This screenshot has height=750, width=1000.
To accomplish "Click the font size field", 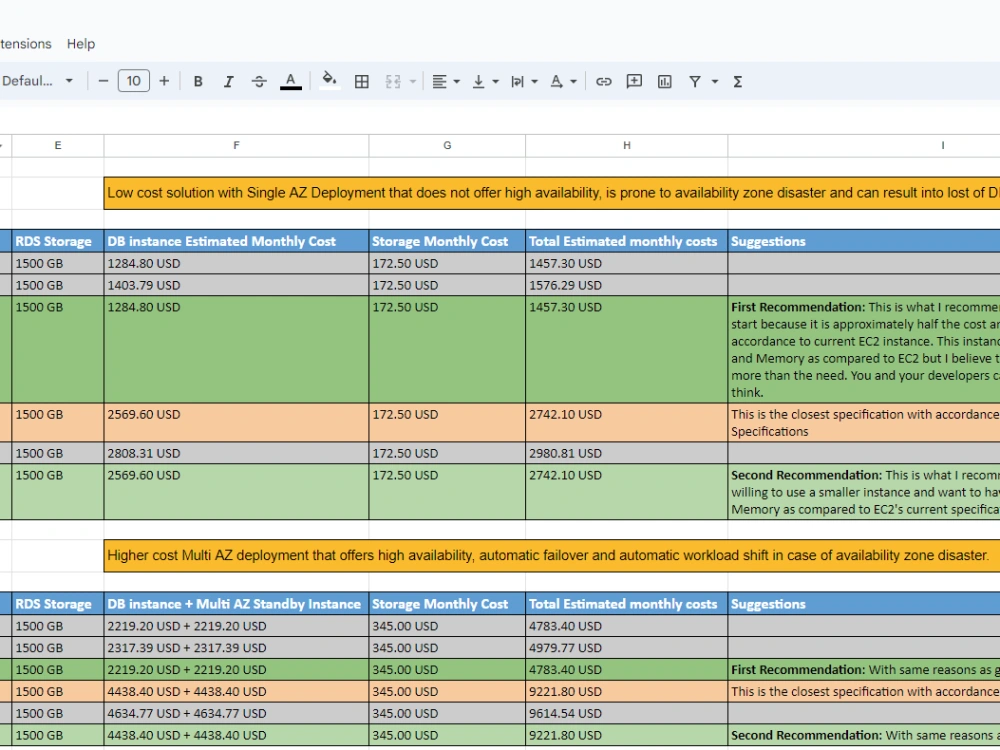I will pyautogui.click(x=133, y=81).
